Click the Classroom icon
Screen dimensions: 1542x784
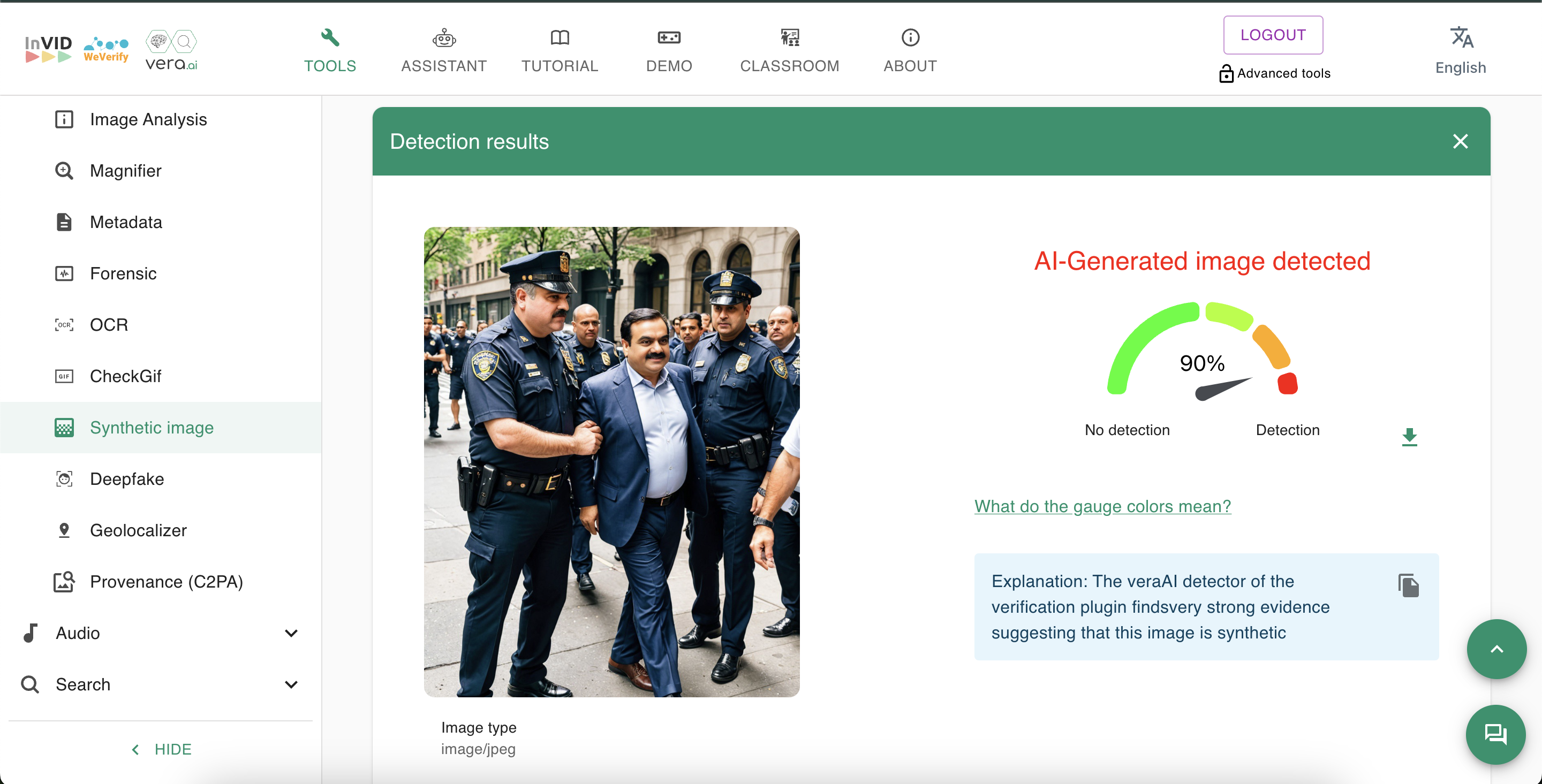point(790,37)
